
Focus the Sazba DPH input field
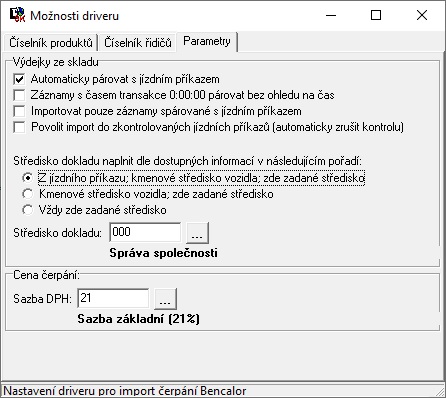113,298
